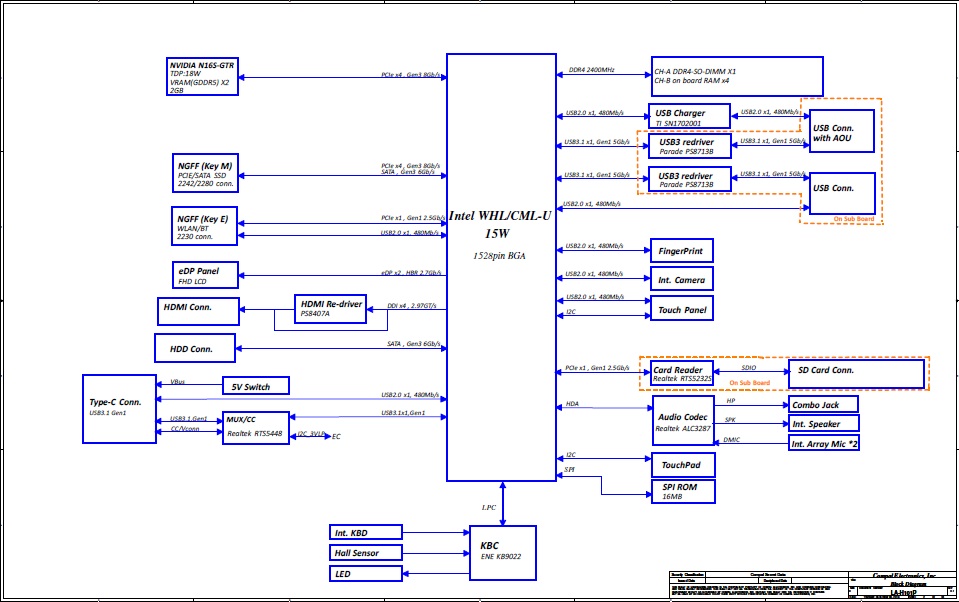Screen dimensions: 959x602
Task: Click the SPI ROM 16MB block
Action: click(x=683, y=491)
